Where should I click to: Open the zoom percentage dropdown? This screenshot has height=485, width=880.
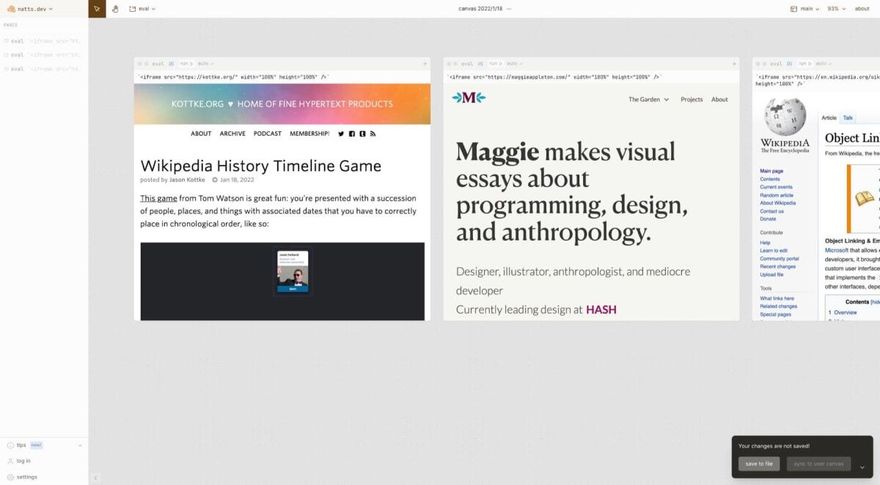point(836,9)
